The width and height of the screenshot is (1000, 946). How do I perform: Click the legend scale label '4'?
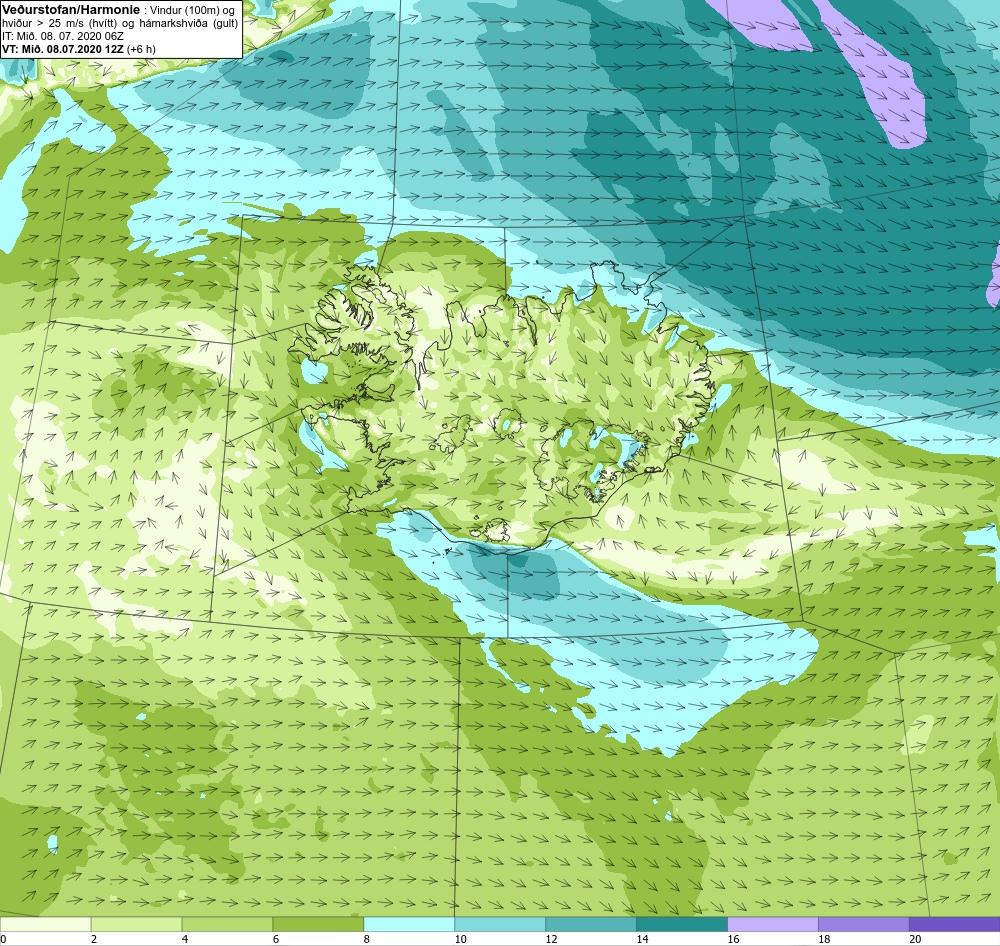[185, 939]
